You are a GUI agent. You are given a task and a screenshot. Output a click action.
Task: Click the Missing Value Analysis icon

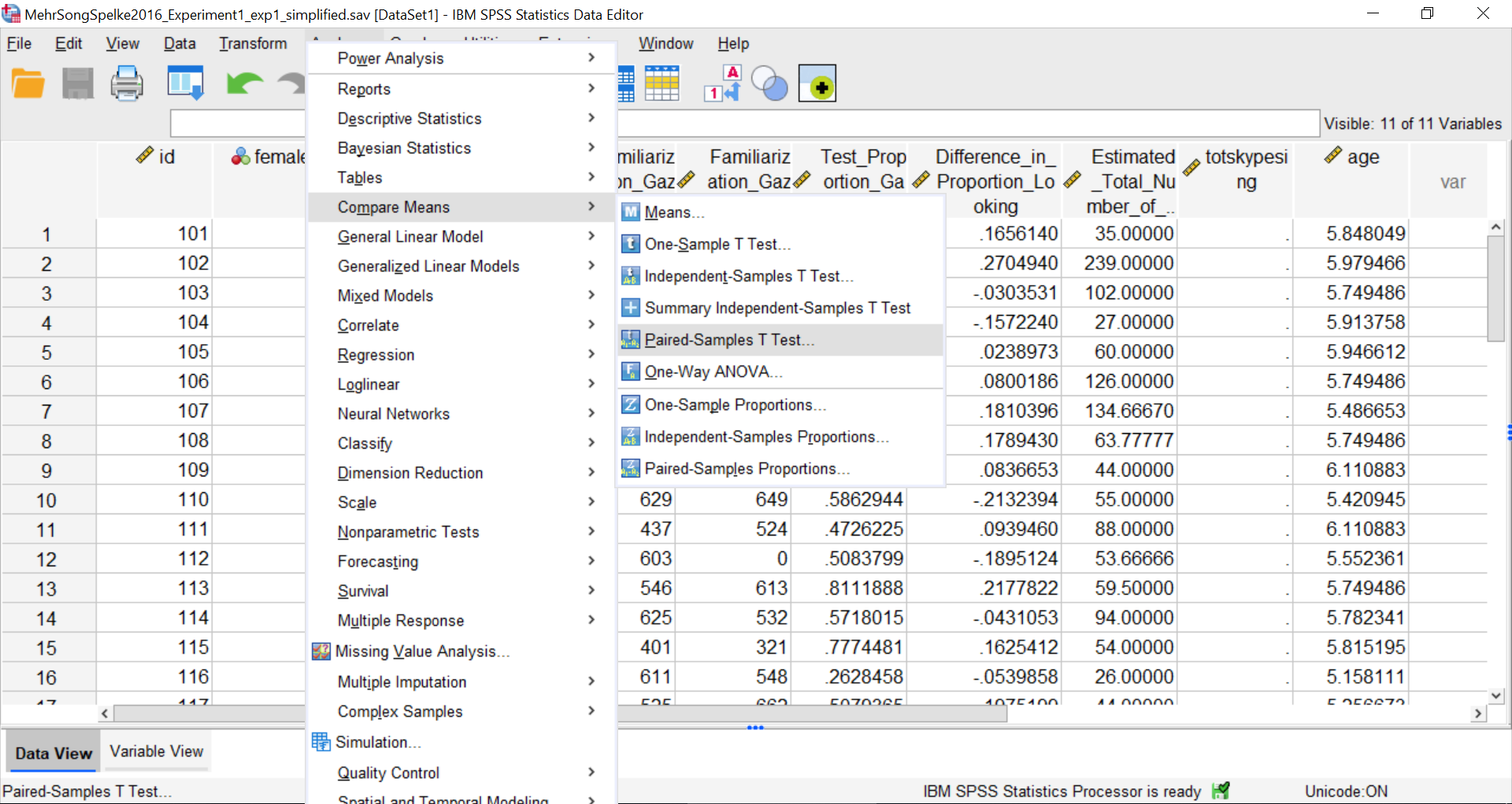[x=321, y=651]
